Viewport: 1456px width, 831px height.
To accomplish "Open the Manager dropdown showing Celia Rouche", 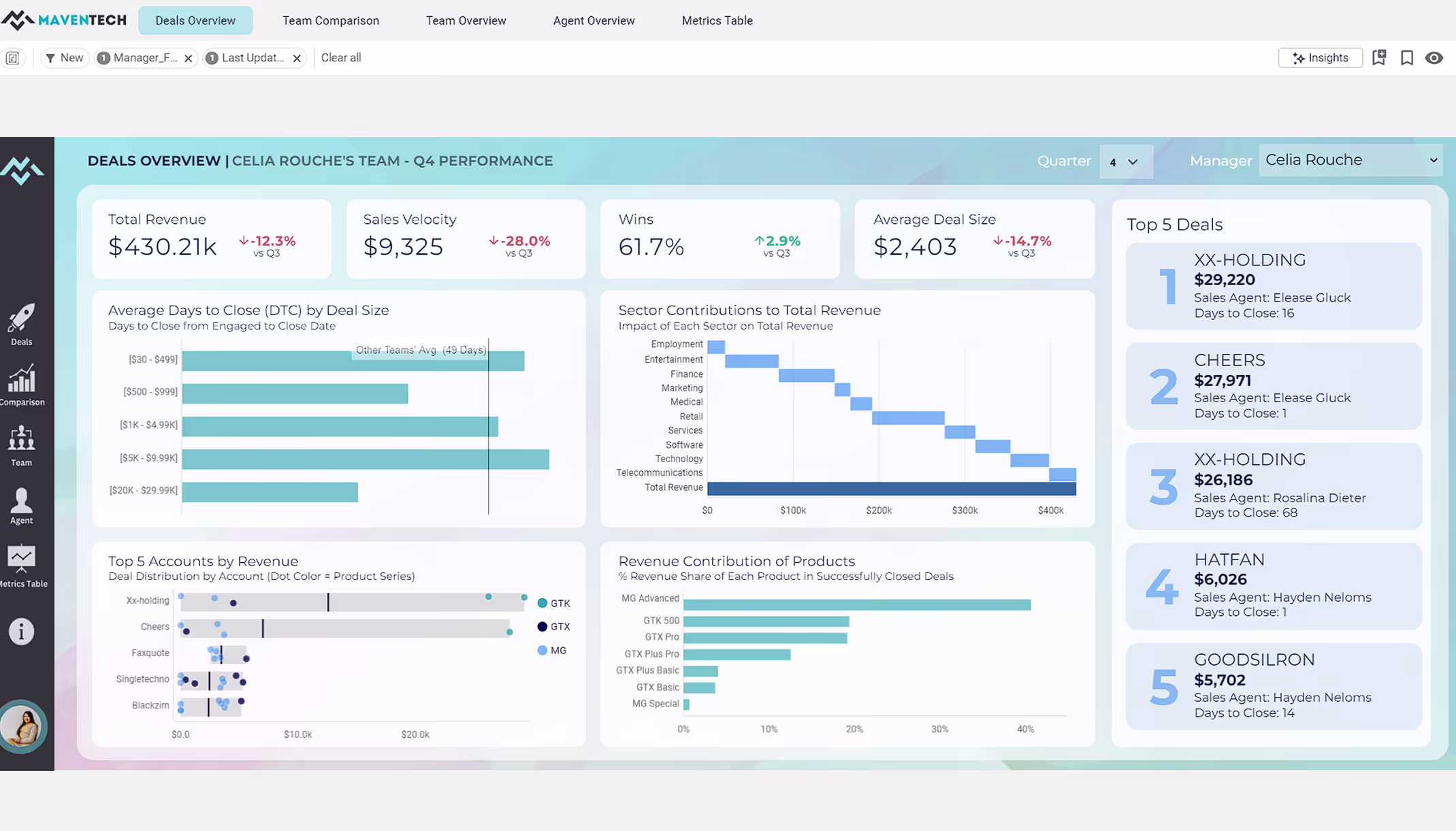I will 1350,160.
